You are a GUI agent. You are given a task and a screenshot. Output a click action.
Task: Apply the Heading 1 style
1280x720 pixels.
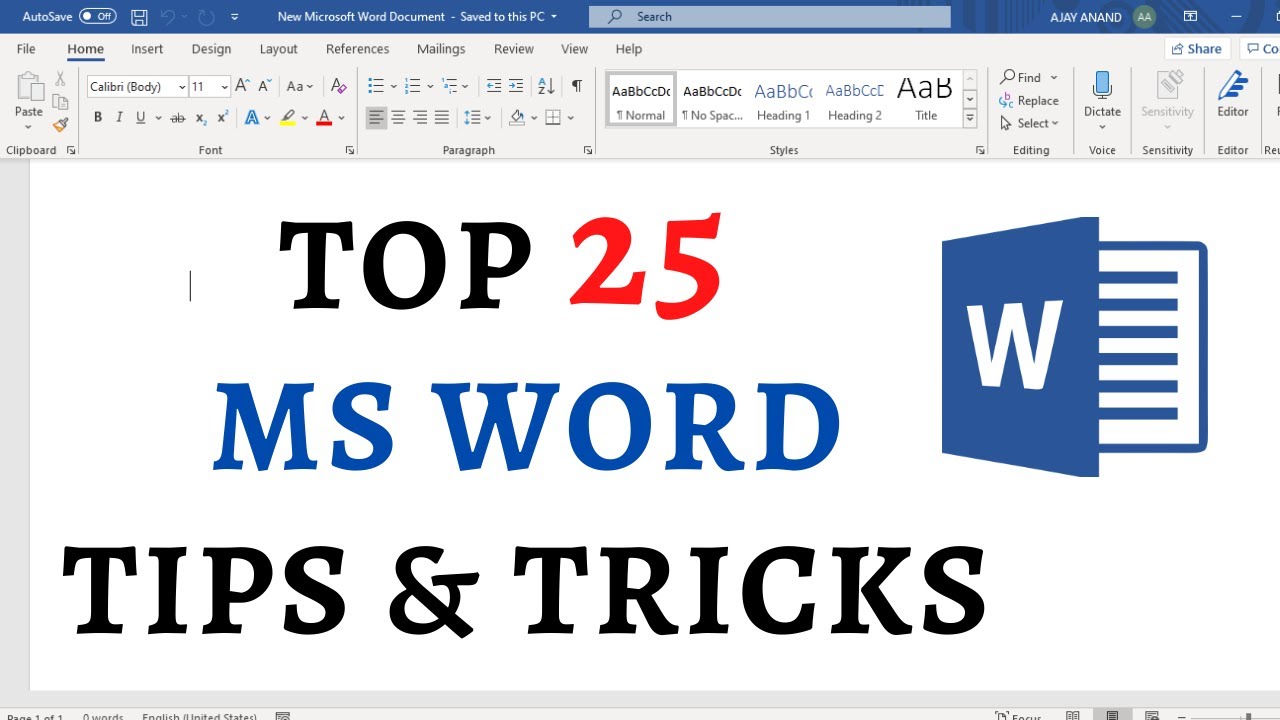coord(783,99)
